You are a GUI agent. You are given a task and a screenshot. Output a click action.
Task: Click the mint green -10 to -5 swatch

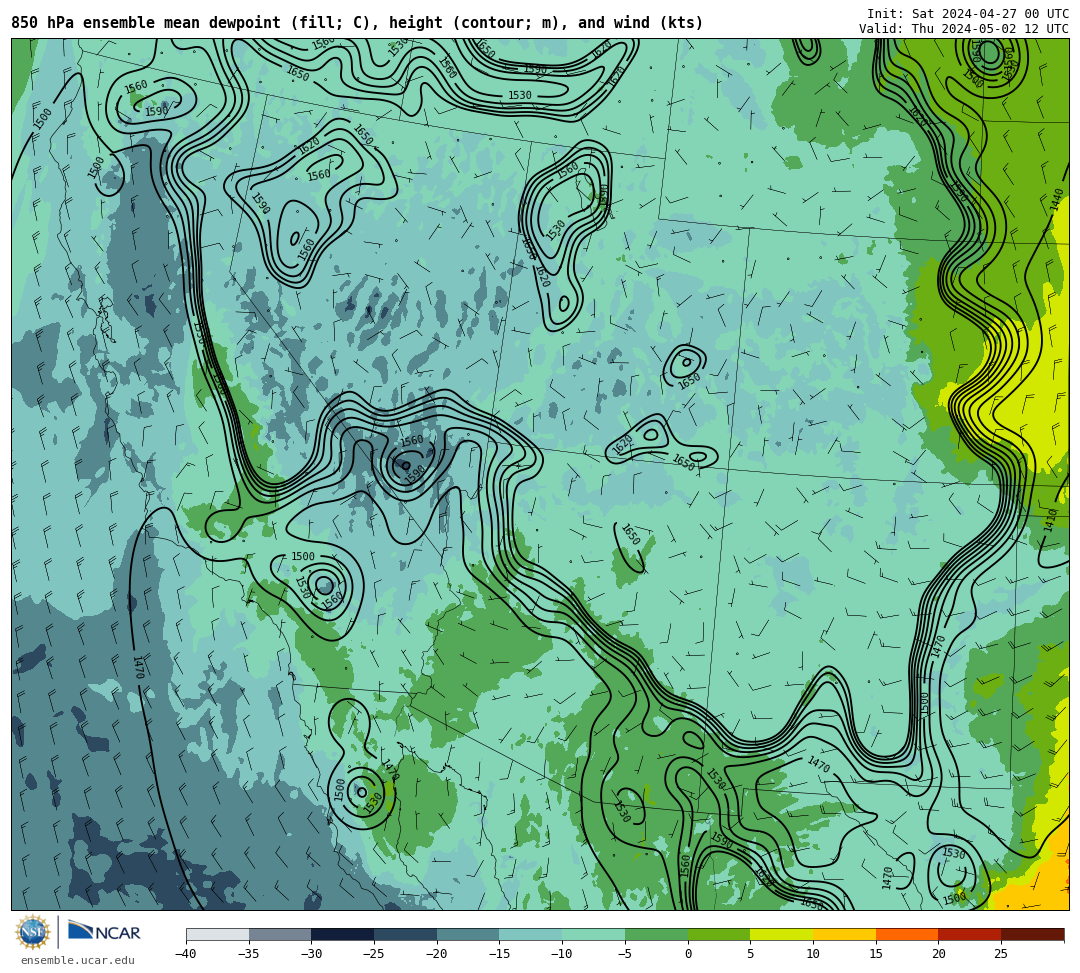point(594,934)
